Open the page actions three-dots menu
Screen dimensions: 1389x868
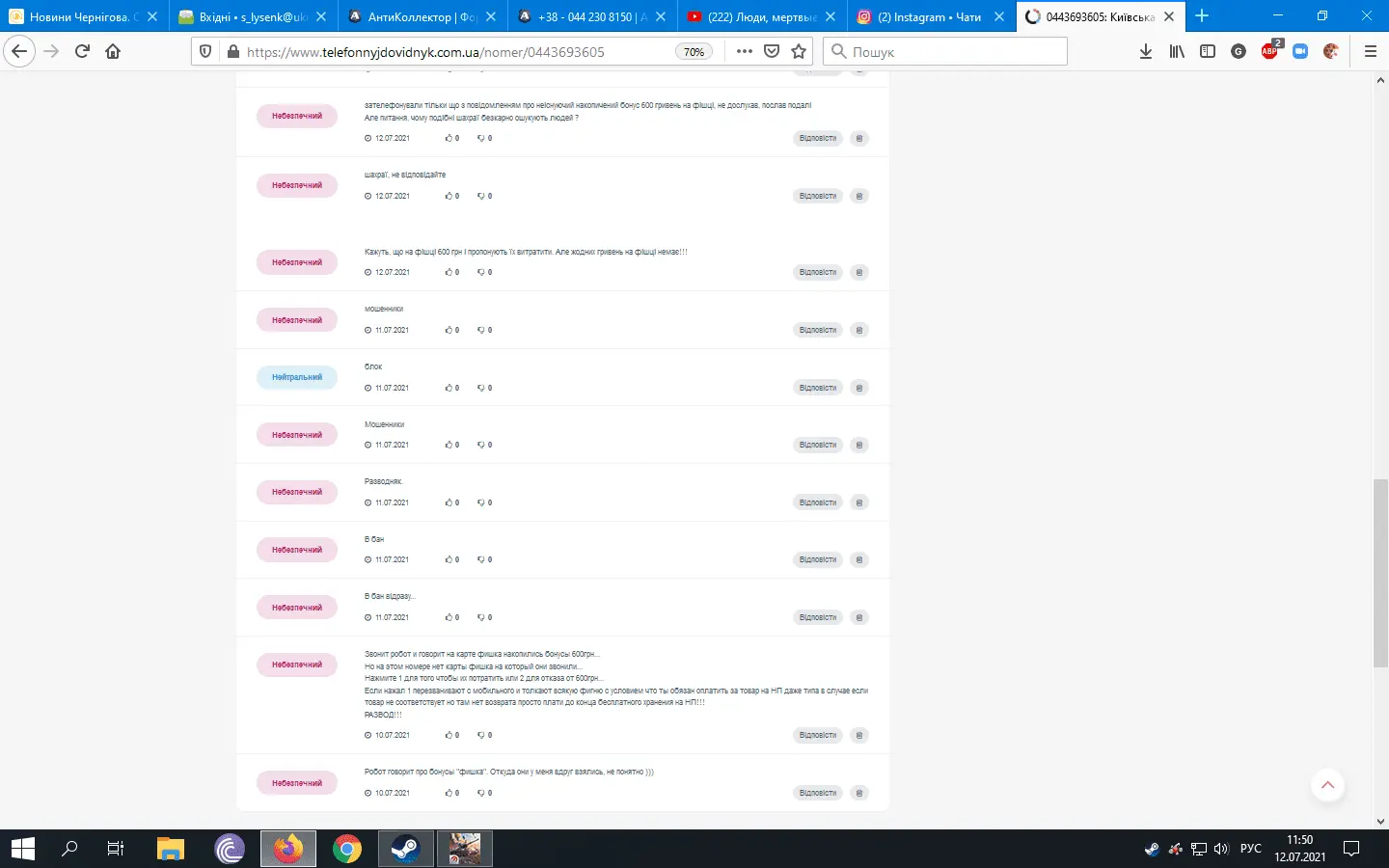[744, 51]
